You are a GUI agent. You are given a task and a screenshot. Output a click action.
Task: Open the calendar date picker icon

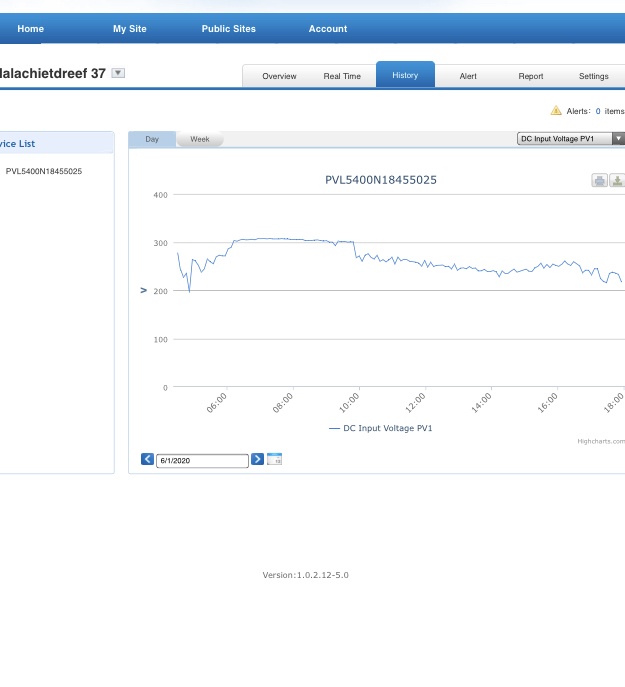click(x=274, y=459)
